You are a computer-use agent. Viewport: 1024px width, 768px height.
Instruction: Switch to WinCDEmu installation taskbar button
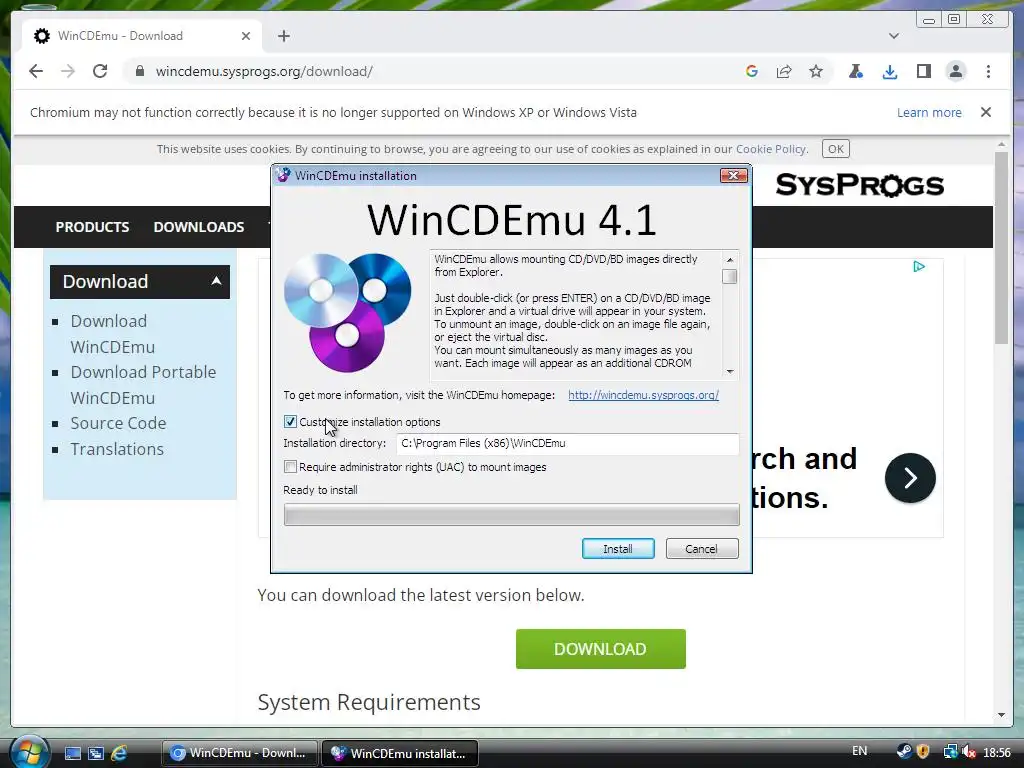point(400,753)
